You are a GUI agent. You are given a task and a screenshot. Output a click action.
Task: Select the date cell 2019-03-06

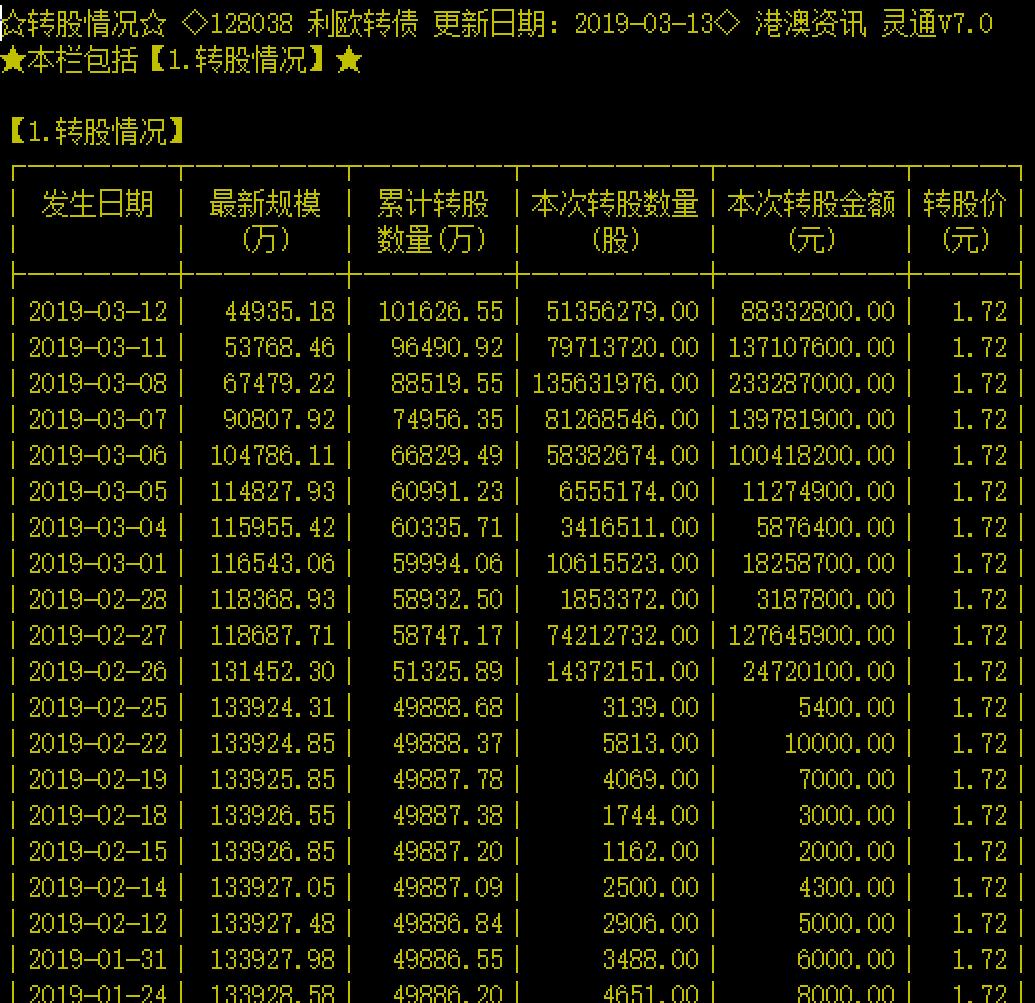(x=98, y=455)
